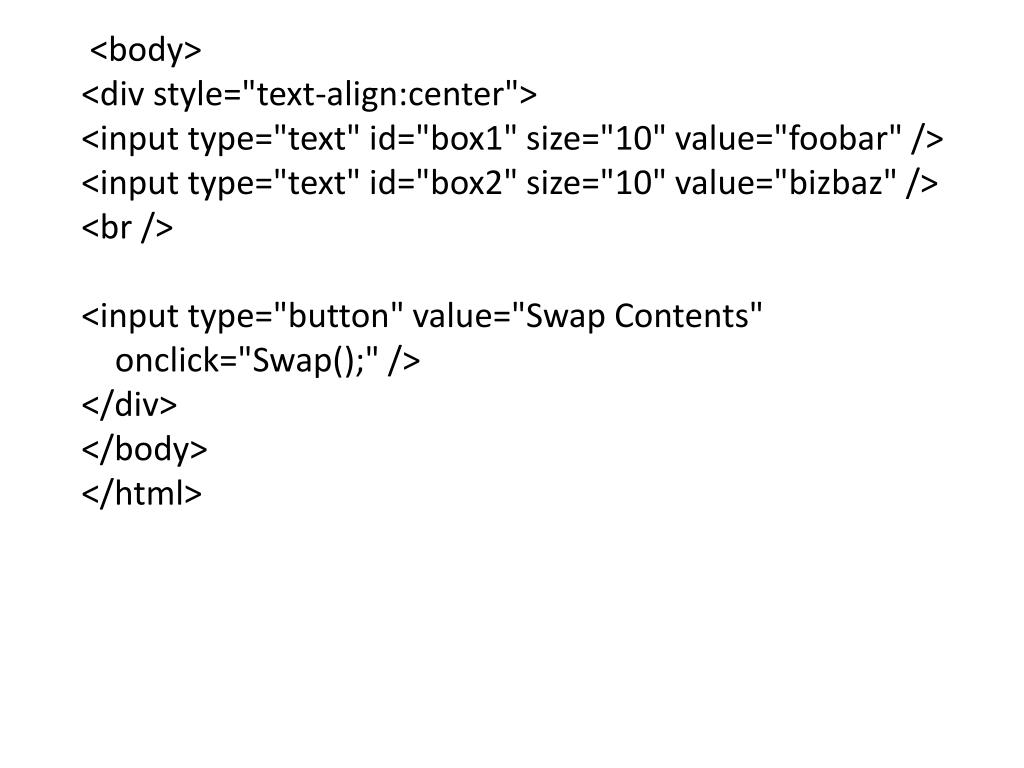Viewport: 1024px width, 768px height.
Task: Click the Swap Contents value text
Action: 637,316
